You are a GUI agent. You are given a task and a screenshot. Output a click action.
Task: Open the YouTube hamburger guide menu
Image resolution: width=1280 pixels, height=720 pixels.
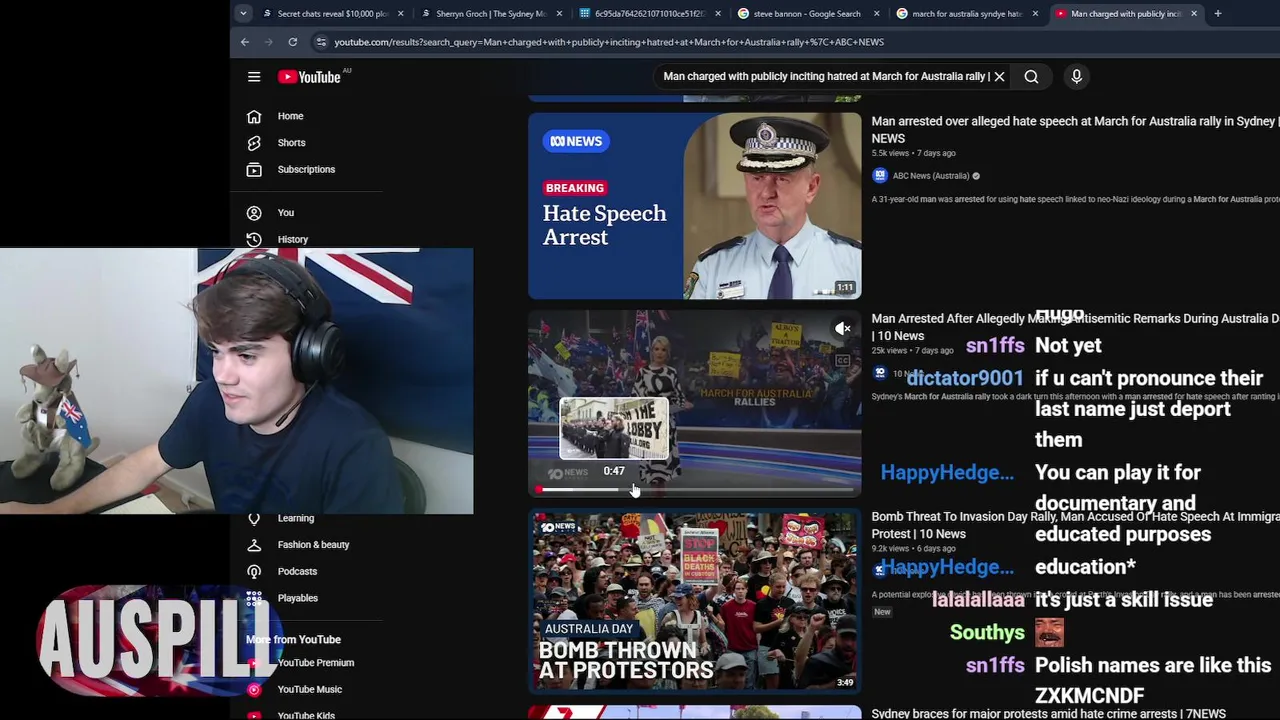coord(254,77)
